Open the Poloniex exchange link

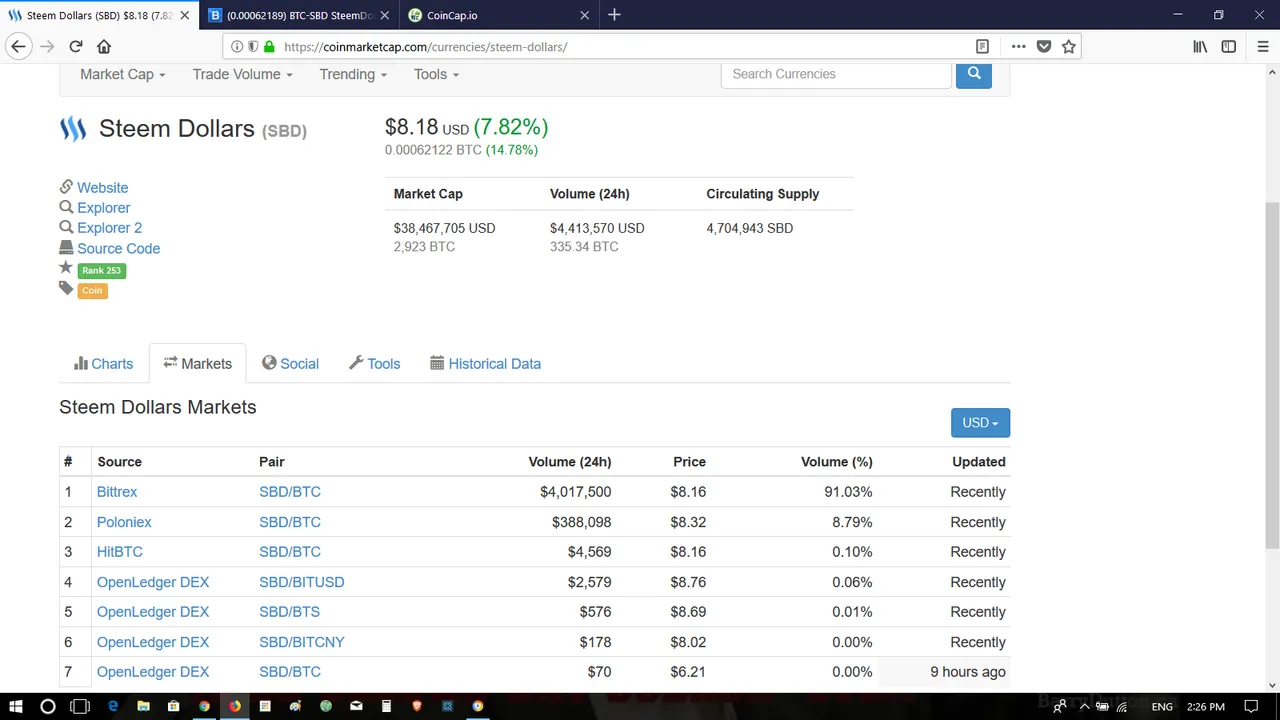[x=124, y=522]
